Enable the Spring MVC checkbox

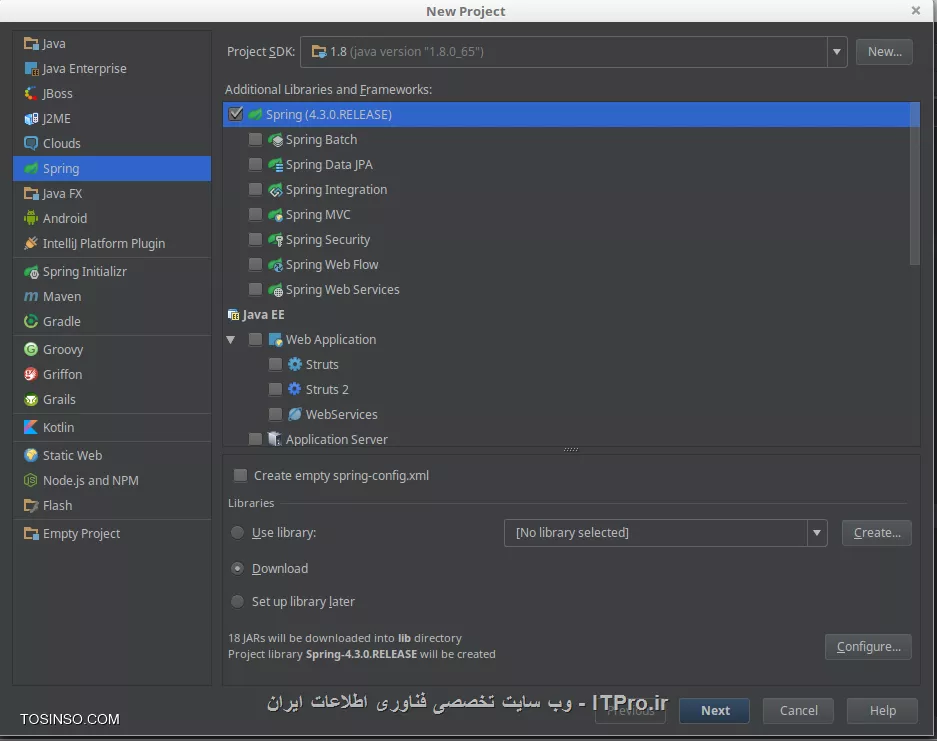[x=255, y=214]
